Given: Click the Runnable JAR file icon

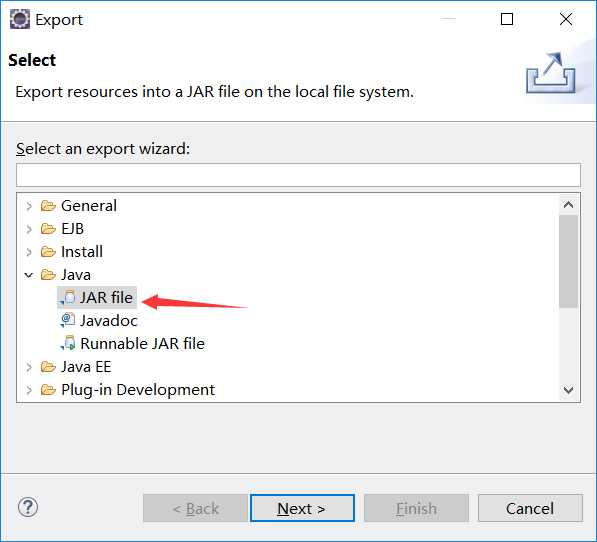Looking at the screenshot, I should coord(68,344).
